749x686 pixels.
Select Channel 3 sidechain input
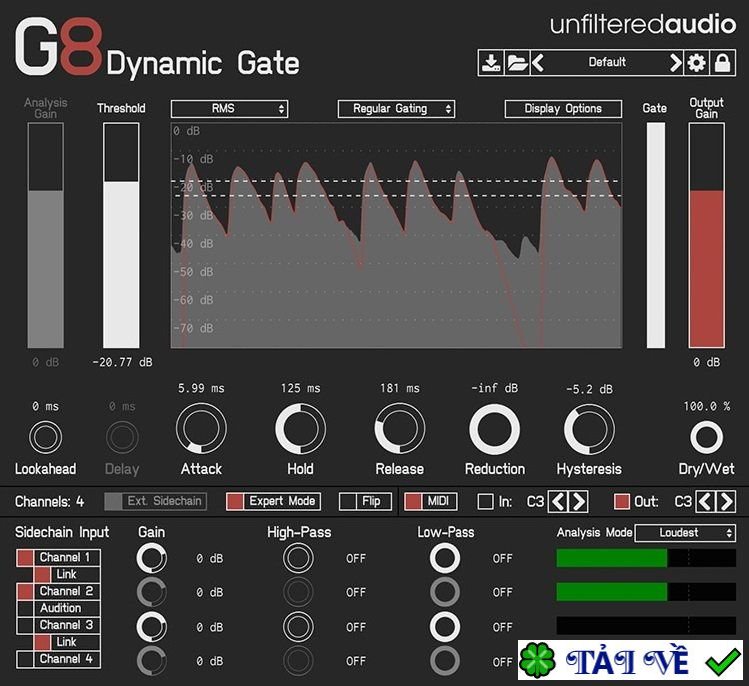(64, 625)
